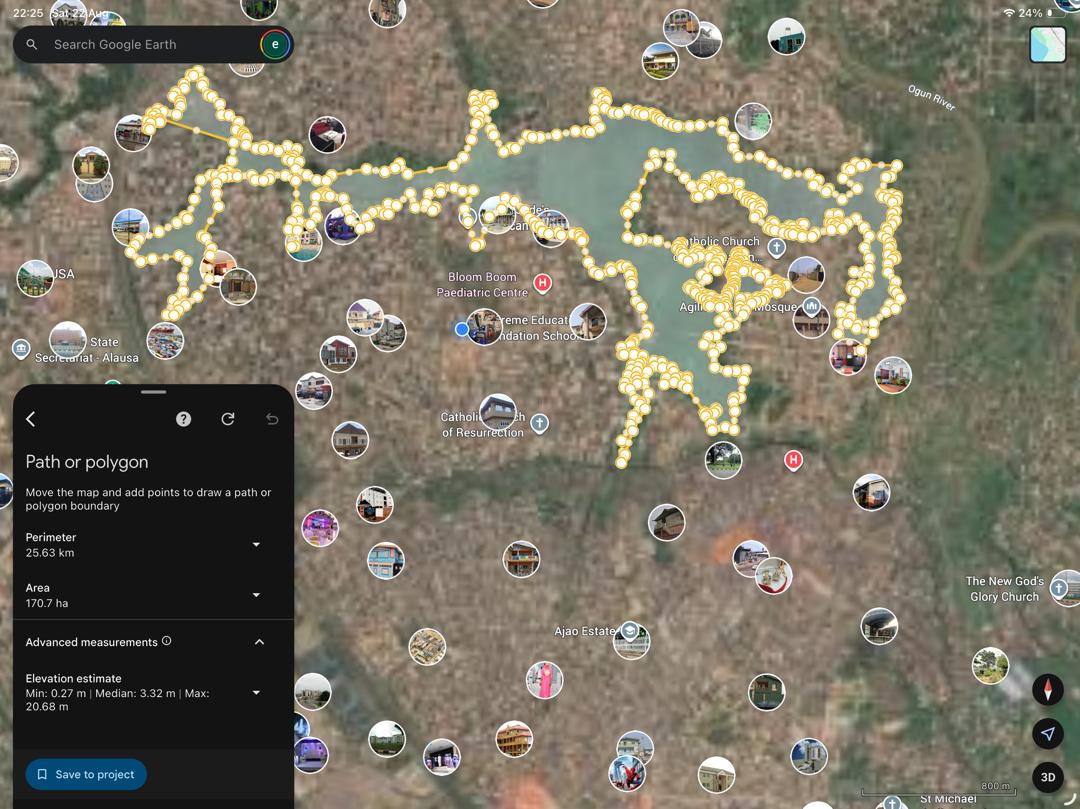Click the Search Google Earth field
Image resolution: width=1080 pixels, height=809 pixels.
coord(153,45)
